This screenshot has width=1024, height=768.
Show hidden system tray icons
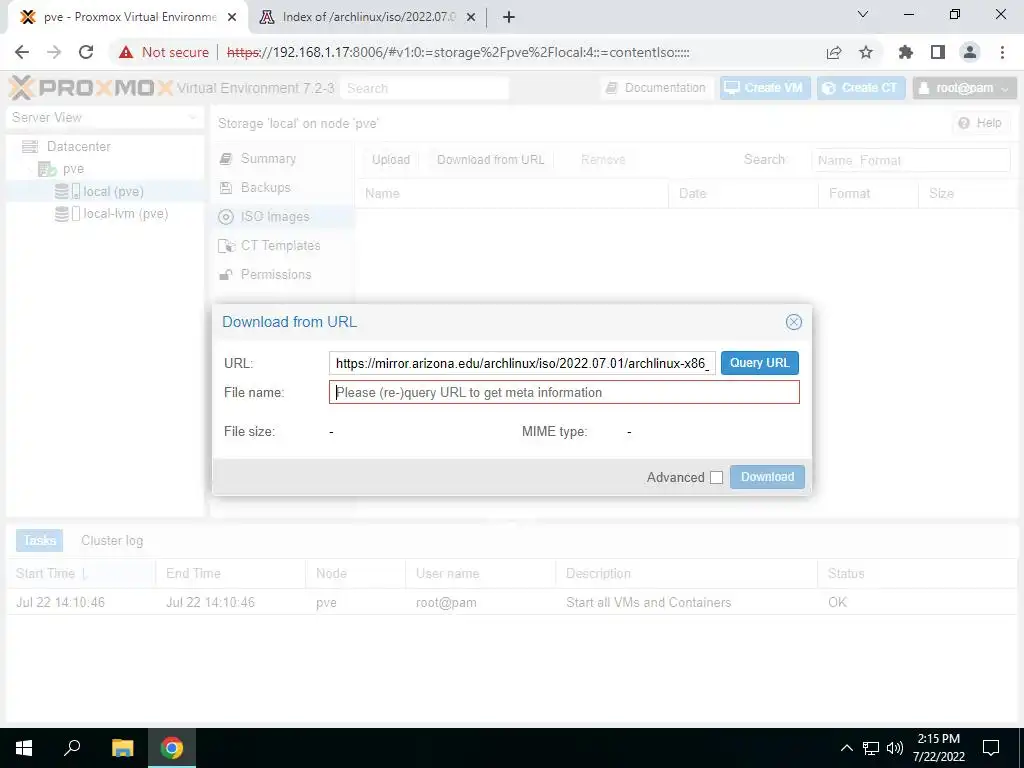(x=846, y=748)
